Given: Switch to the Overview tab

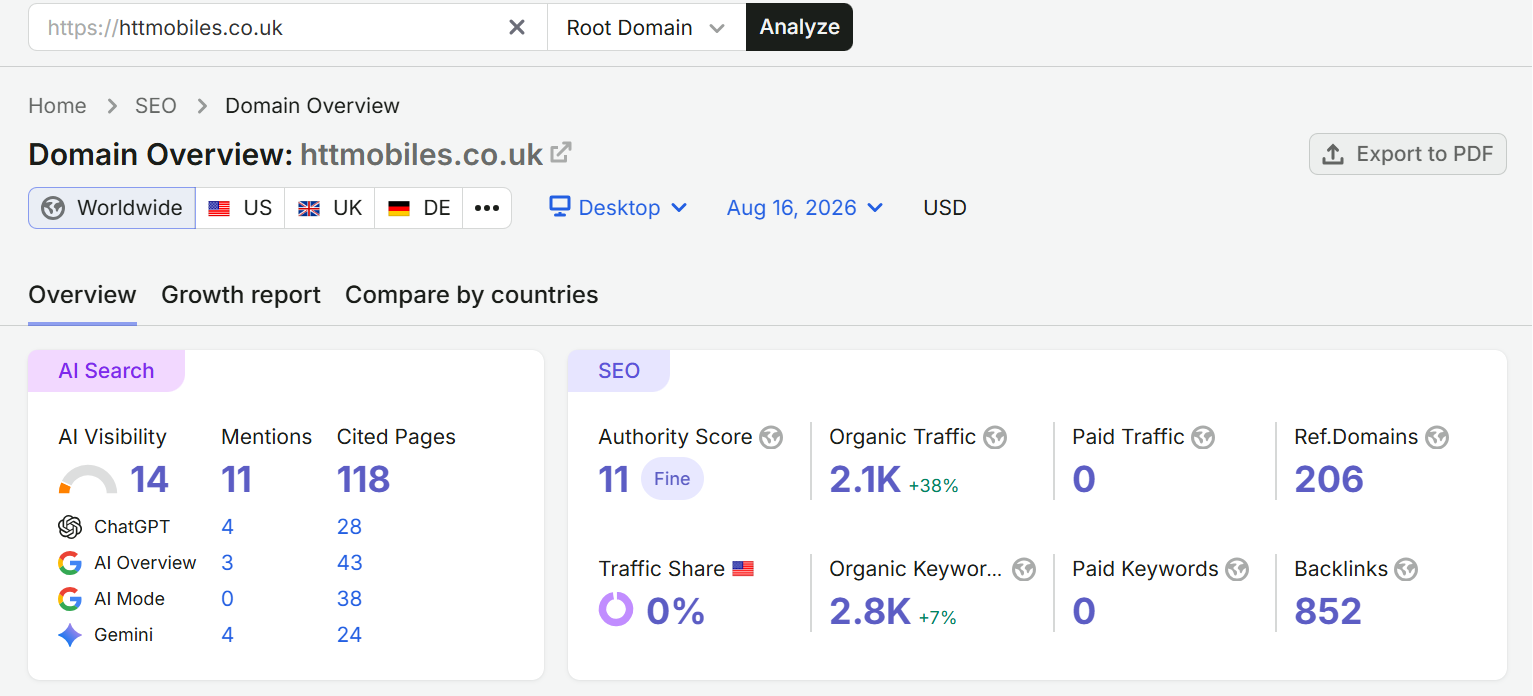Looking at the screenshot, I should tap(82, 295).
